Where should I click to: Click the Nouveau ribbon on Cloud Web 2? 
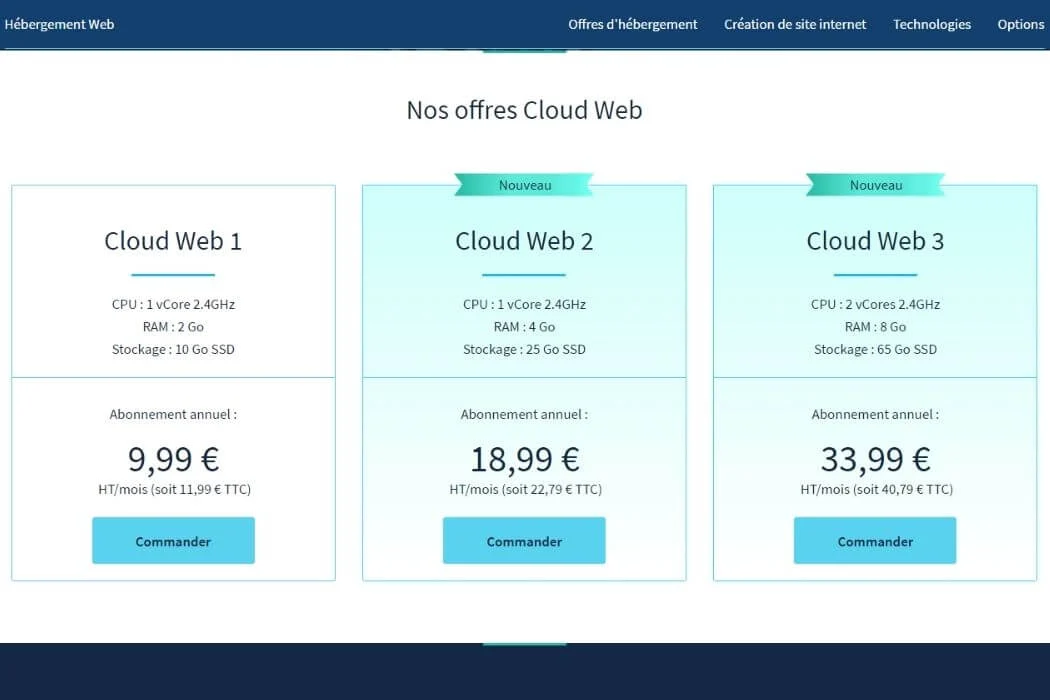click(x=524, y=185)
